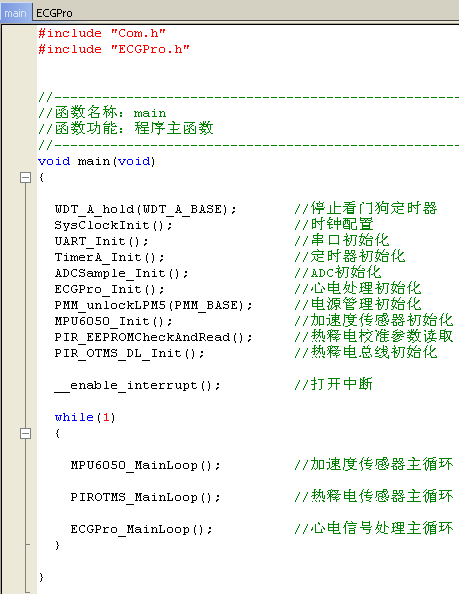This screenshot has width=459, height=594.
Task: Click the comment 停止看门狗定时器
Action: tap(366, 208)
